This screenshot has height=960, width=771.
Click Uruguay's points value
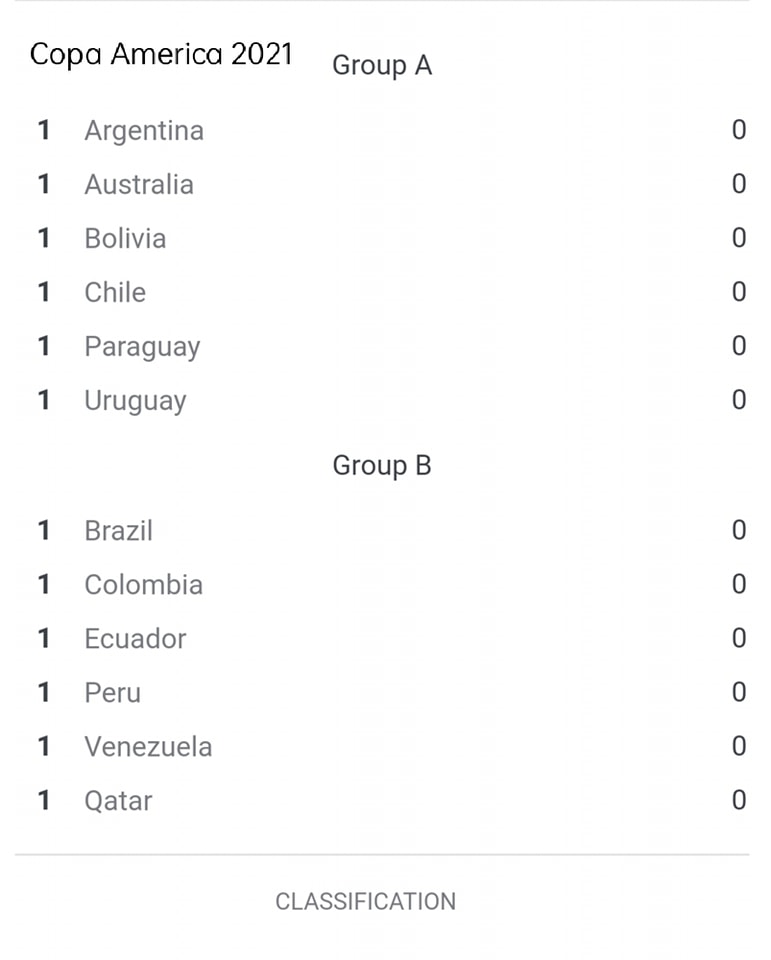click(x=739, y=400)
